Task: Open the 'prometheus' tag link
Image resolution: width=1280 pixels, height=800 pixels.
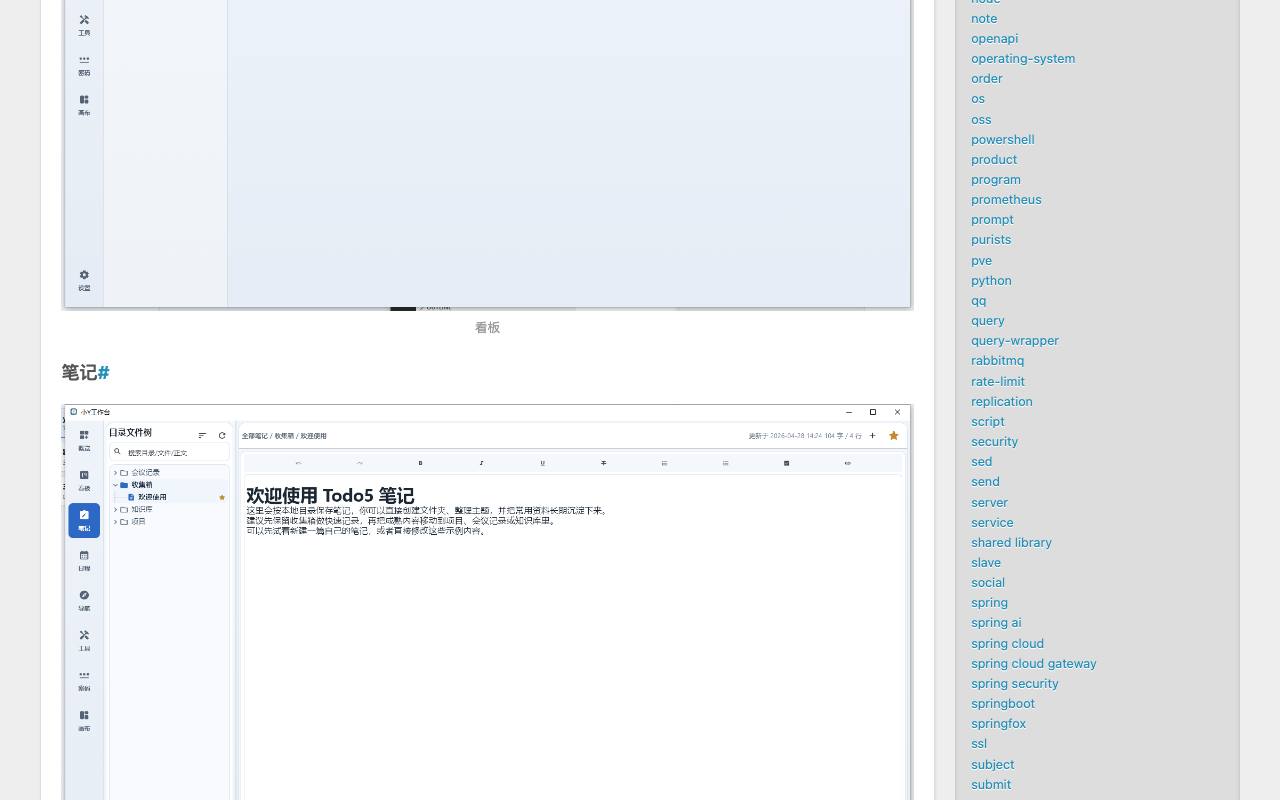Action: pyautogui.click(x=1006, y=199)
